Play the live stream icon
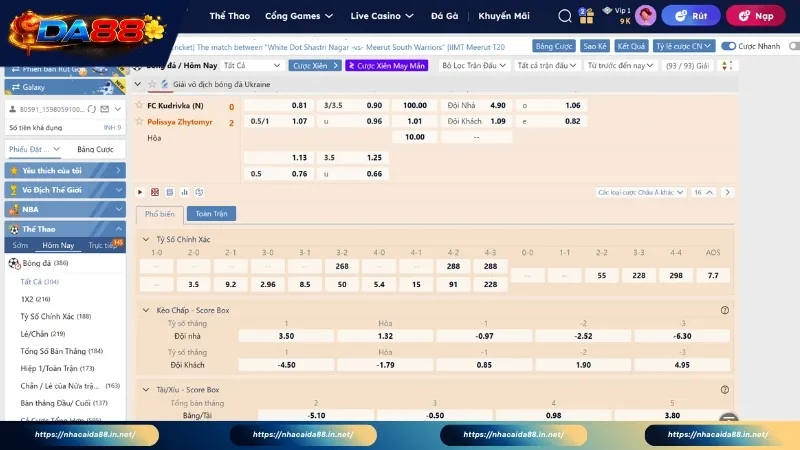800x450 pixels. [140, 192]
